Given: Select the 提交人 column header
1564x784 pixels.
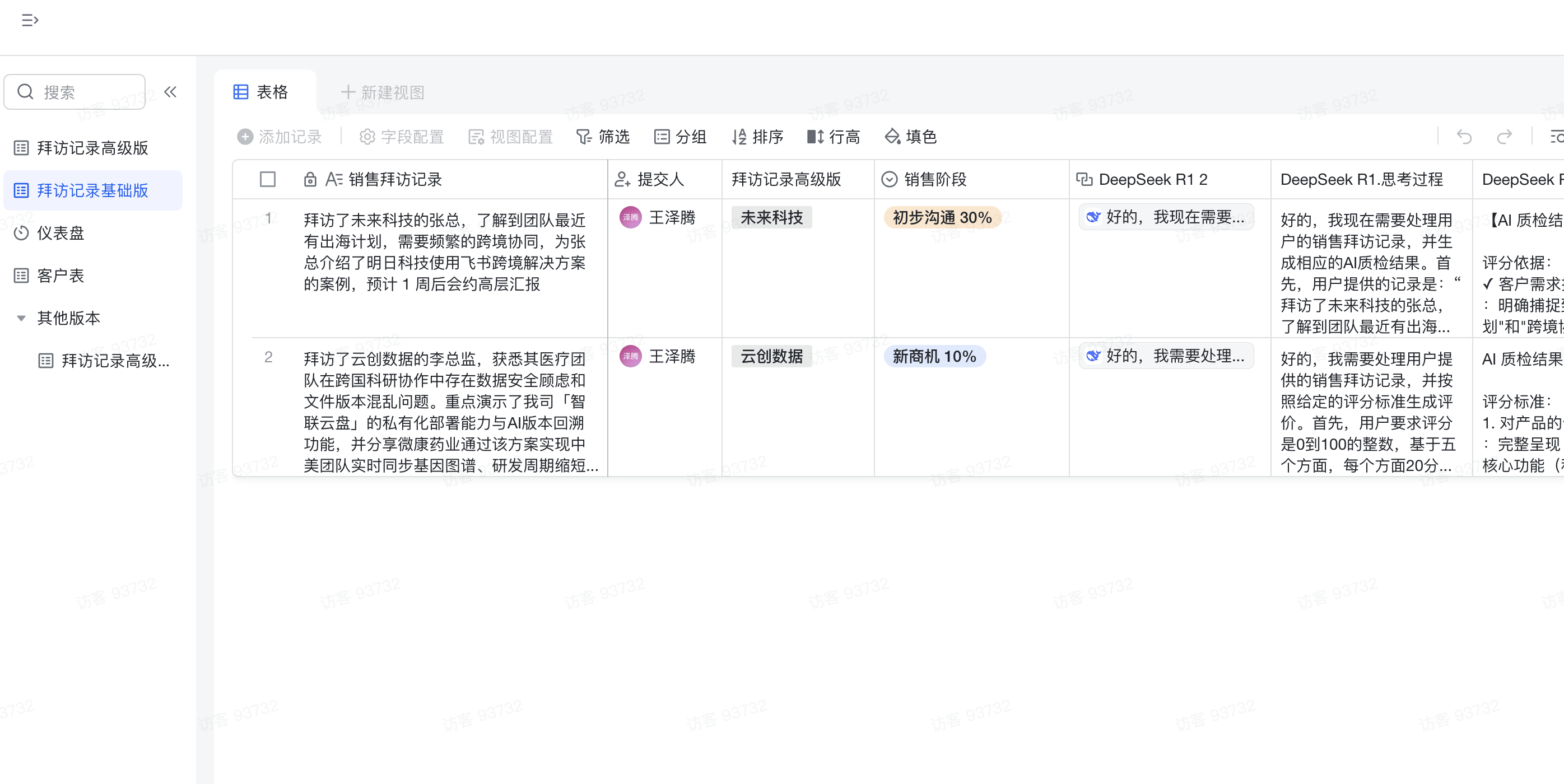Looking at the screenshot, I should point(665,180).
